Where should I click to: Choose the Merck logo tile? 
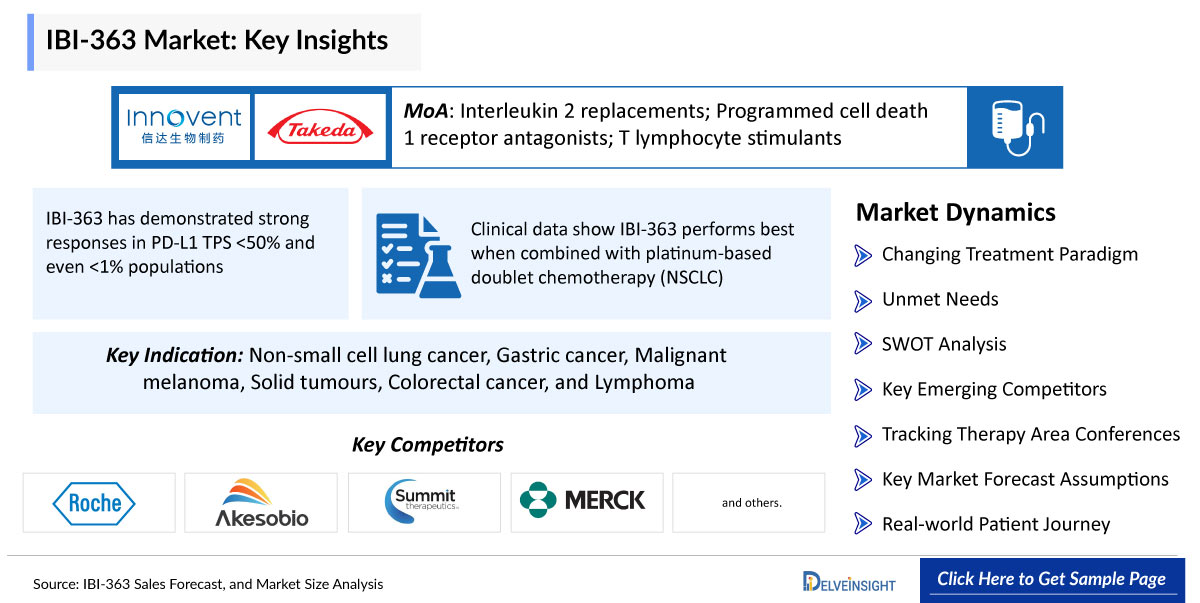click(587, 503)
